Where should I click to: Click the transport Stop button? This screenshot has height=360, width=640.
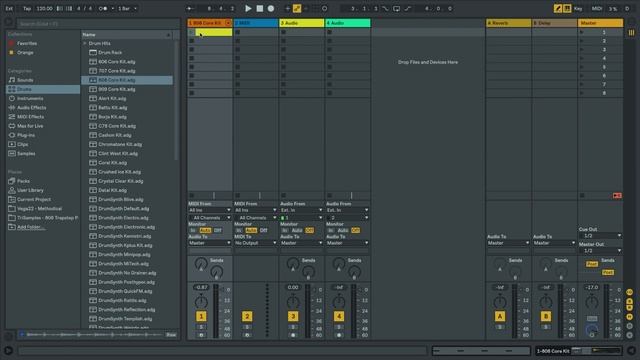[260, 8]
